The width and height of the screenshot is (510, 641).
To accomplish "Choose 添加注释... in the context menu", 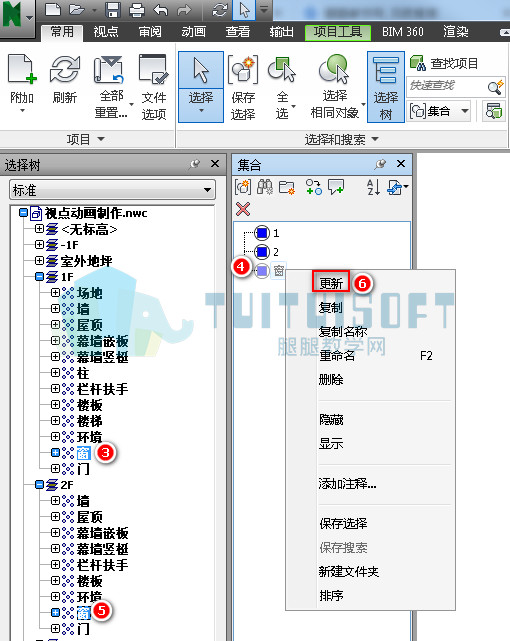I will [347, 484].
